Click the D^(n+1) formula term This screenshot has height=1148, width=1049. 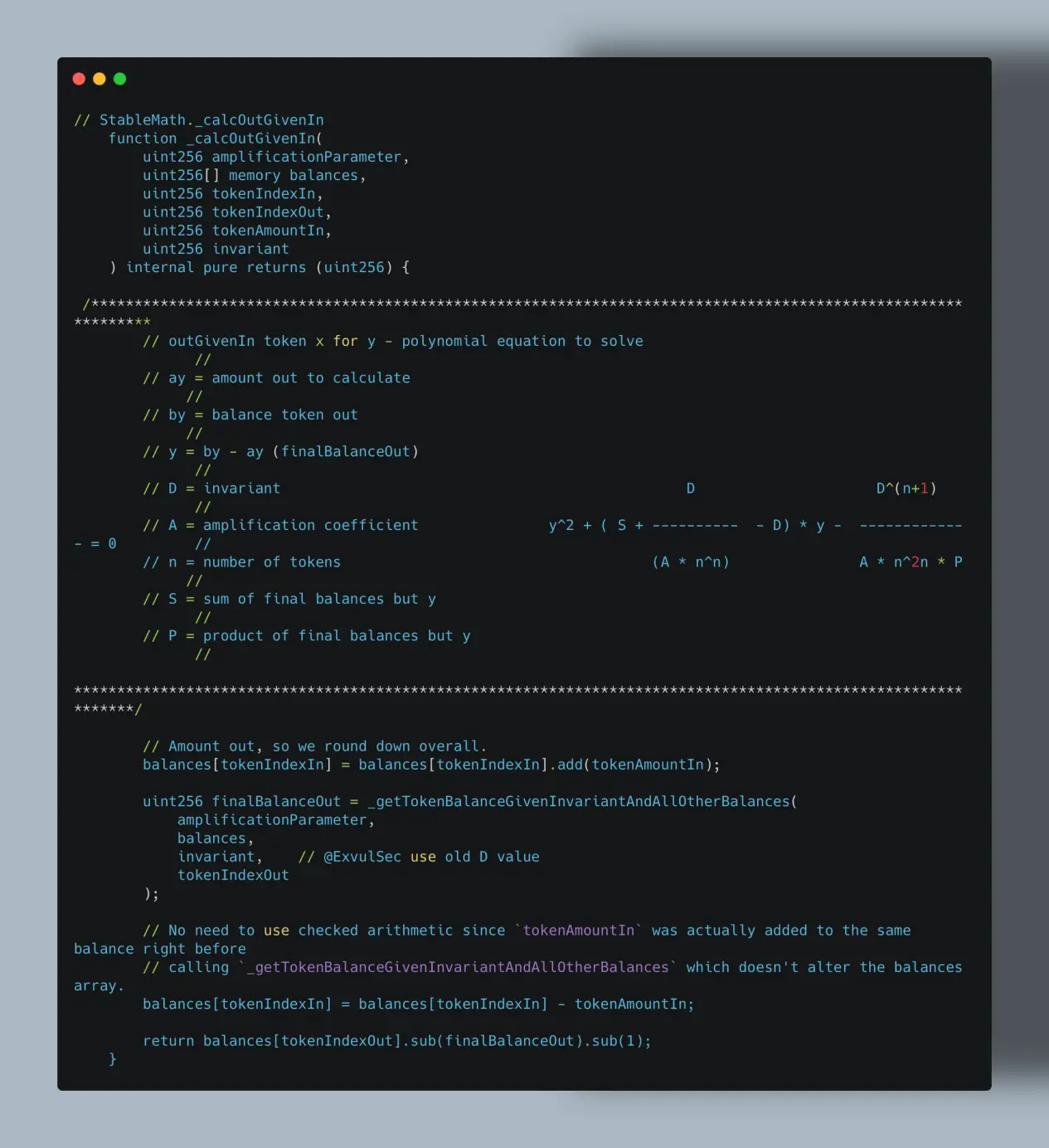click(906, 489)
